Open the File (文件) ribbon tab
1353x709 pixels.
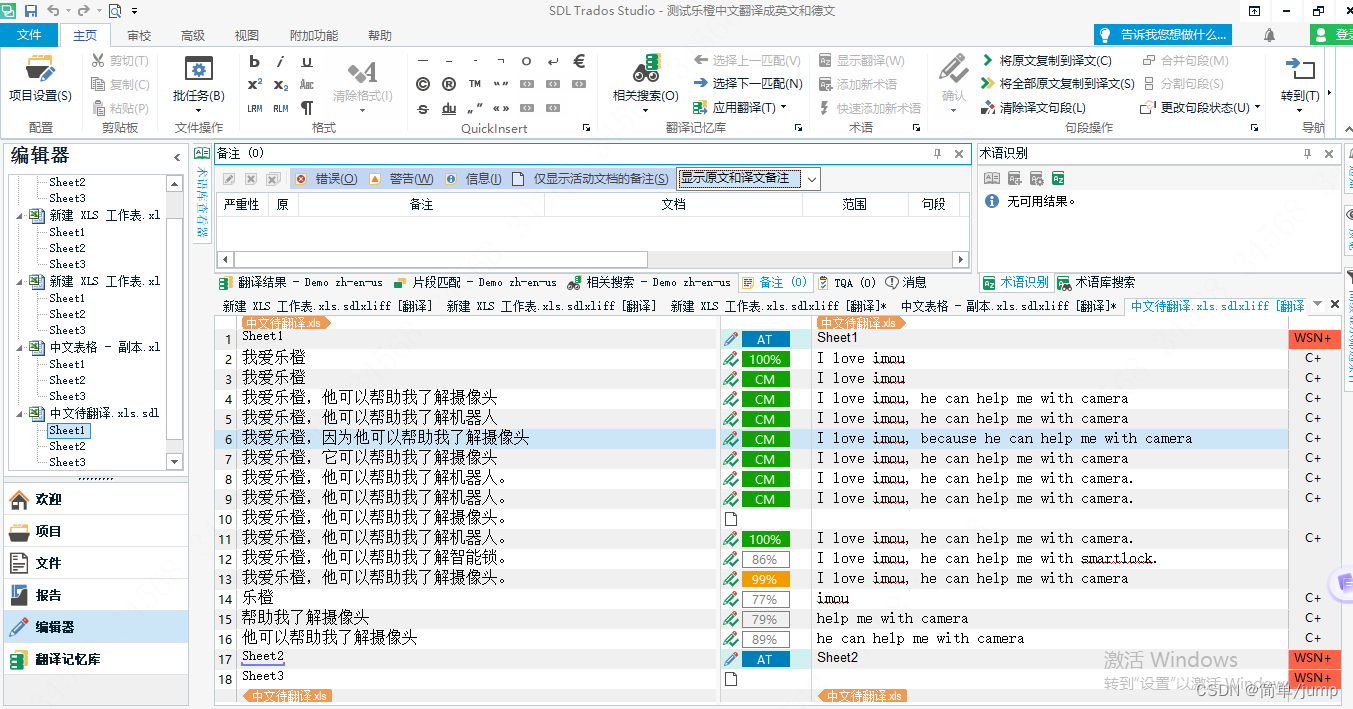(x=30, y=35)
